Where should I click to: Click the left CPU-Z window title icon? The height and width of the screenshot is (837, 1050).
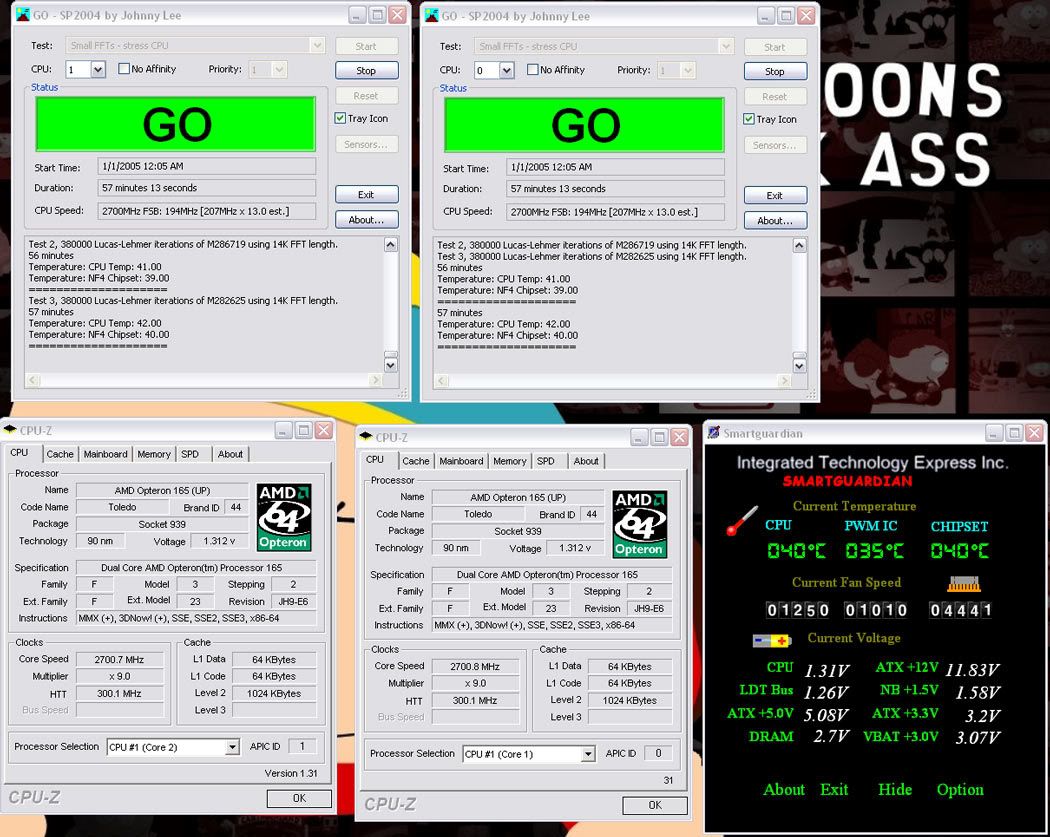click(x=10, y=430)
